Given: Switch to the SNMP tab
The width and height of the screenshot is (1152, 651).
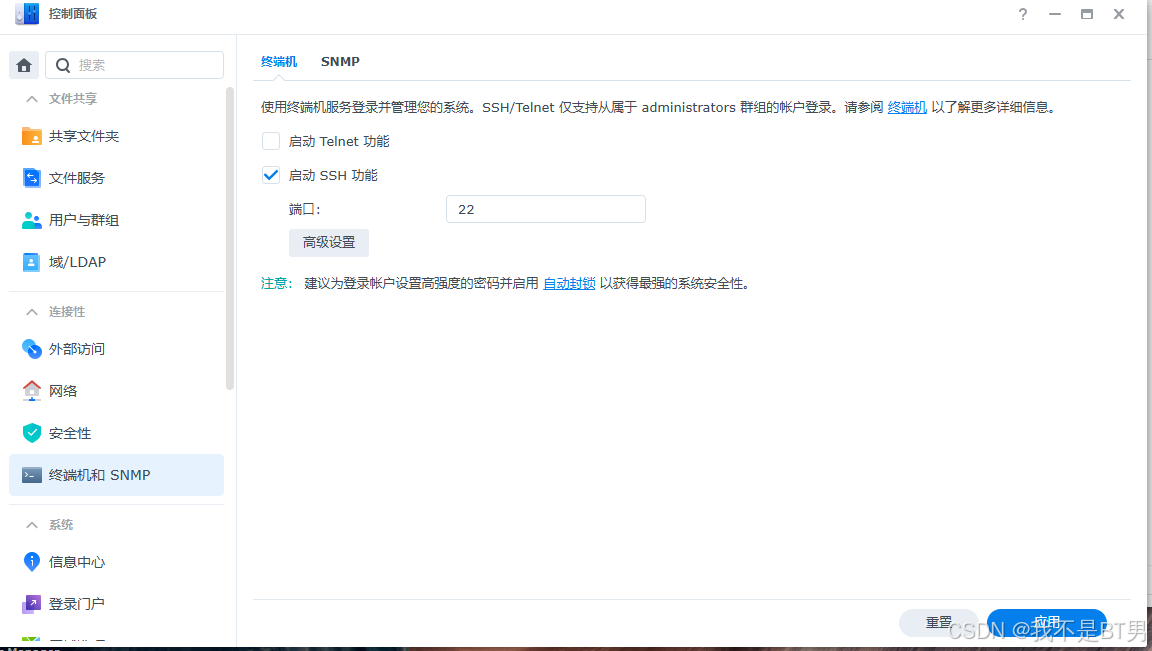Looking at the screenshot, I should (x=340, y=61).
